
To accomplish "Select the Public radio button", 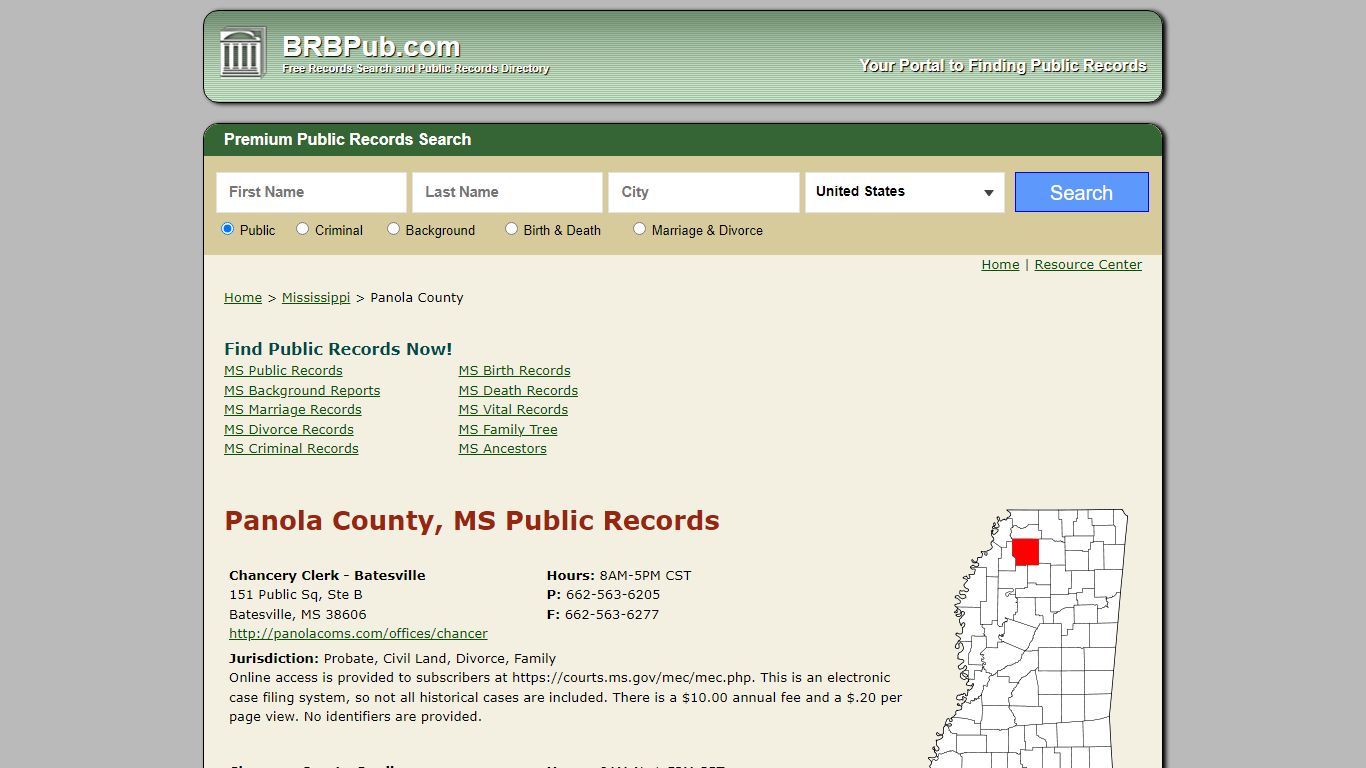I will pyautogui.click(x=227, y=229).
